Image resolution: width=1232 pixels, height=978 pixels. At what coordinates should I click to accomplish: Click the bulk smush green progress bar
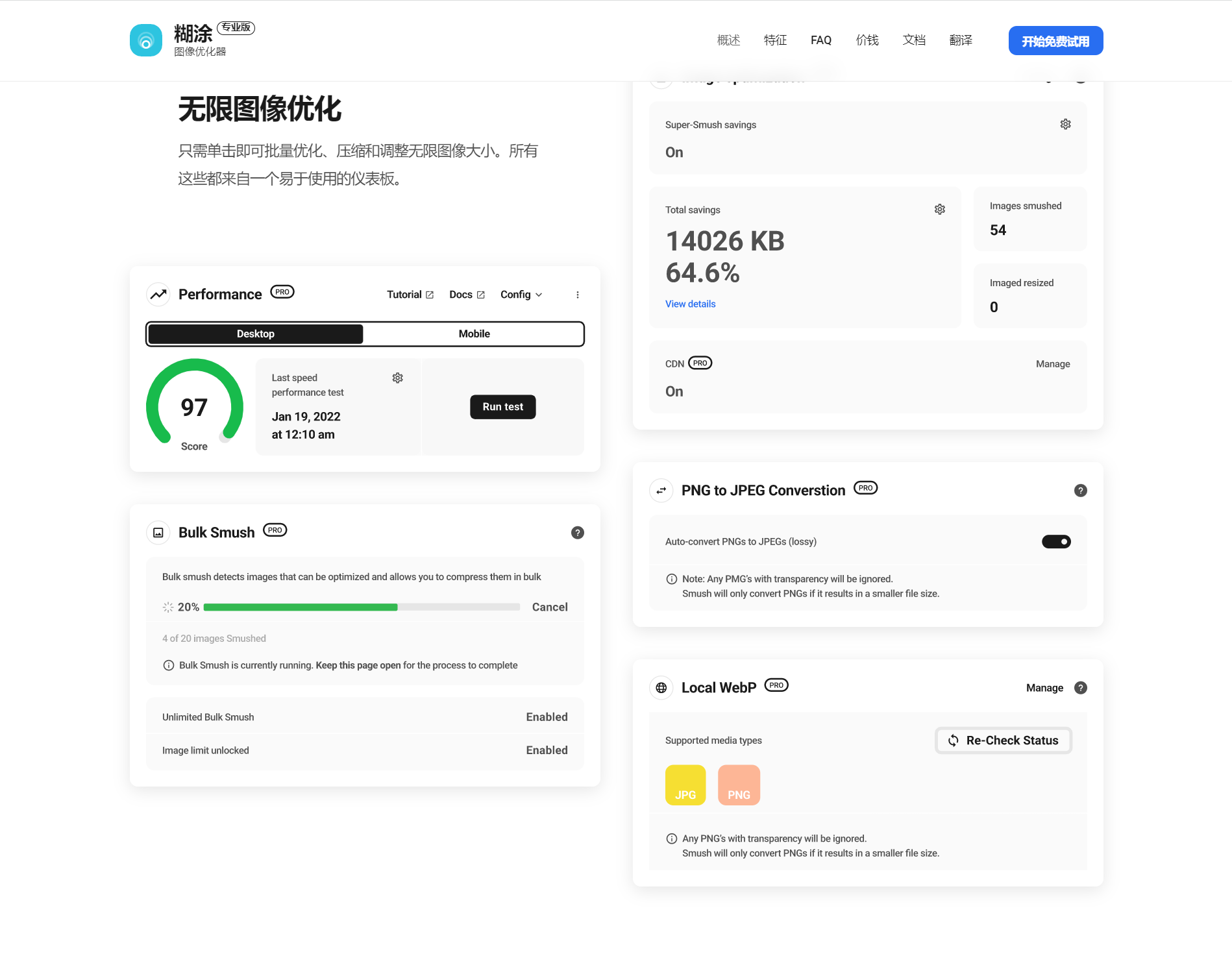[301, 607]
